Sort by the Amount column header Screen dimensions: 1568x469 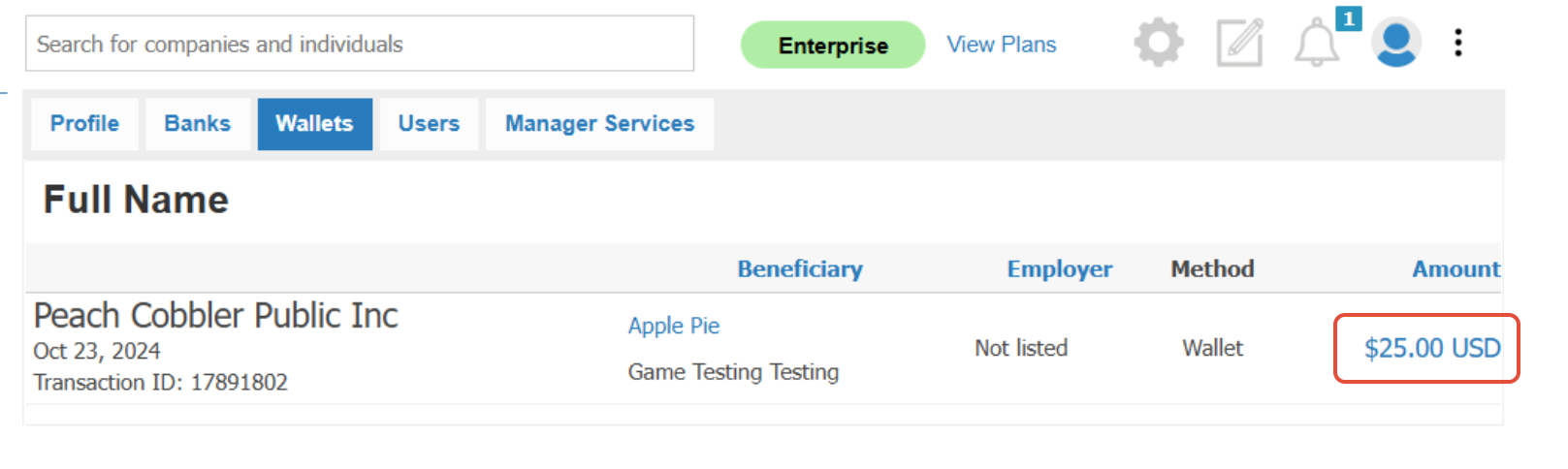[x=1456, y=269]
